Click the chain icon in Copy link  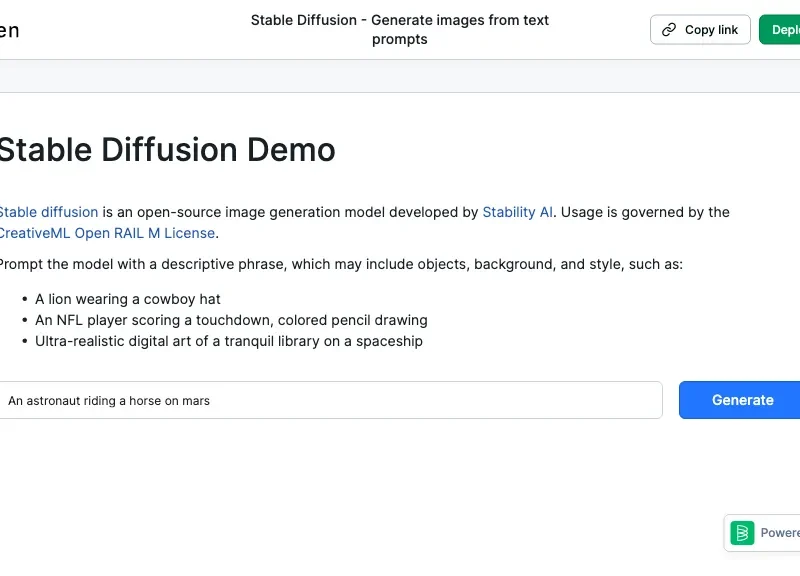670,30
